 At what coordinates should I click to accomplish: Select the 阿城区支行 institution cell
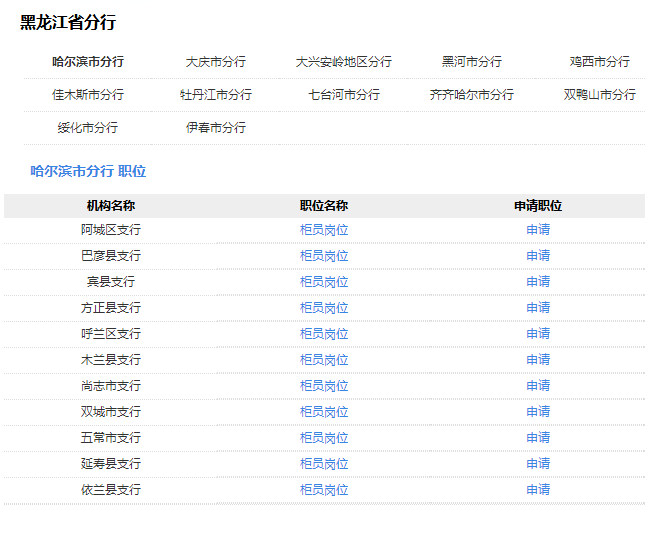pyautogui.click(x=111, y=230)
